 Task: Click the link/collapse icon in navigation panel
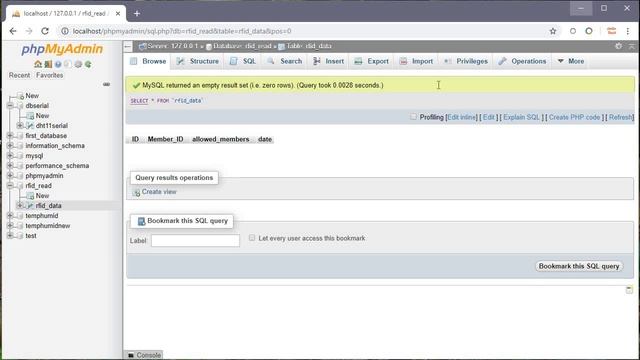pyautogui.click(x=106, y=84)
